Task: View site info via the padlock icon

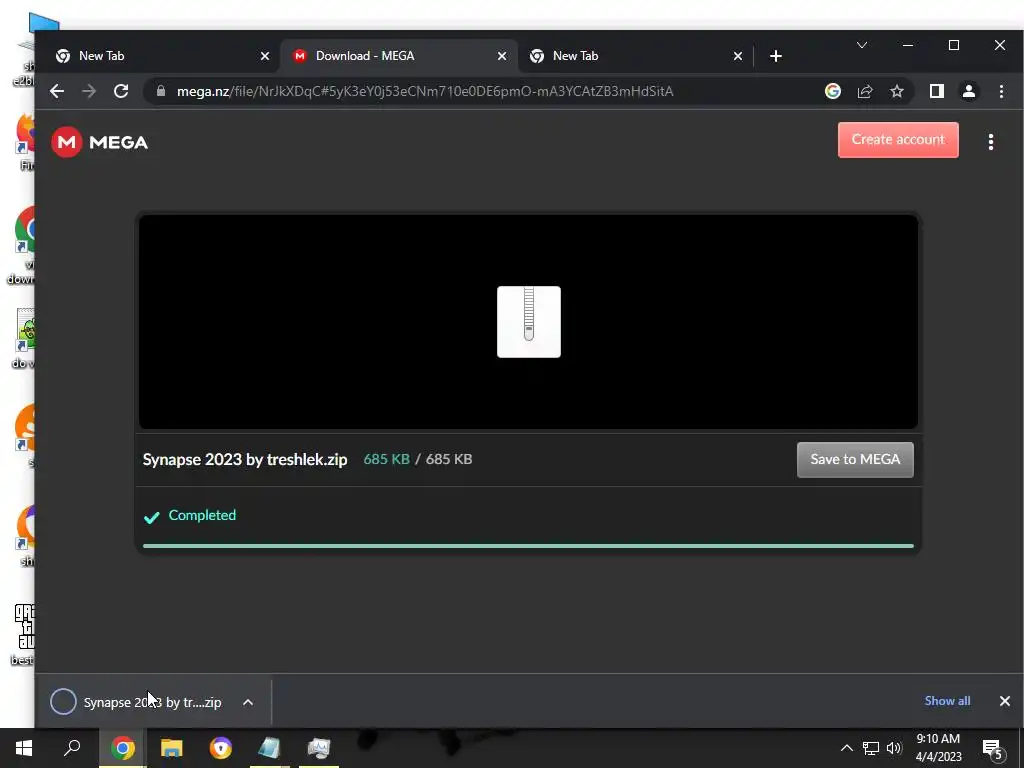Action: click(x=161, y=91)
